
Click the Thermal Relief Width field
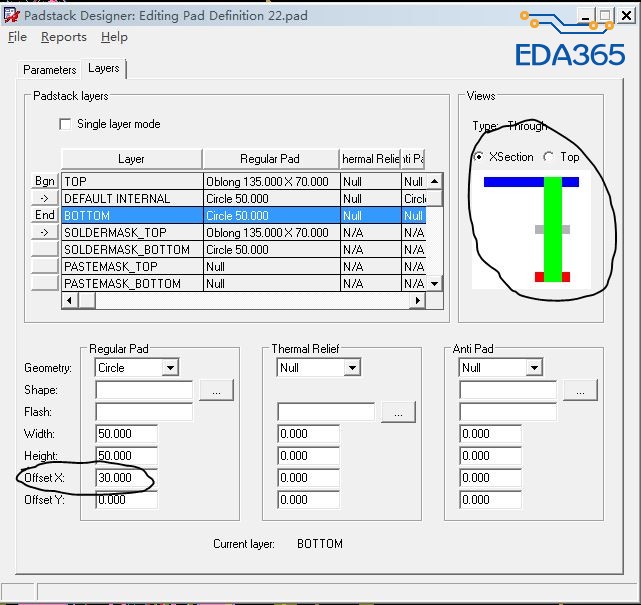(x=308, y=434)
